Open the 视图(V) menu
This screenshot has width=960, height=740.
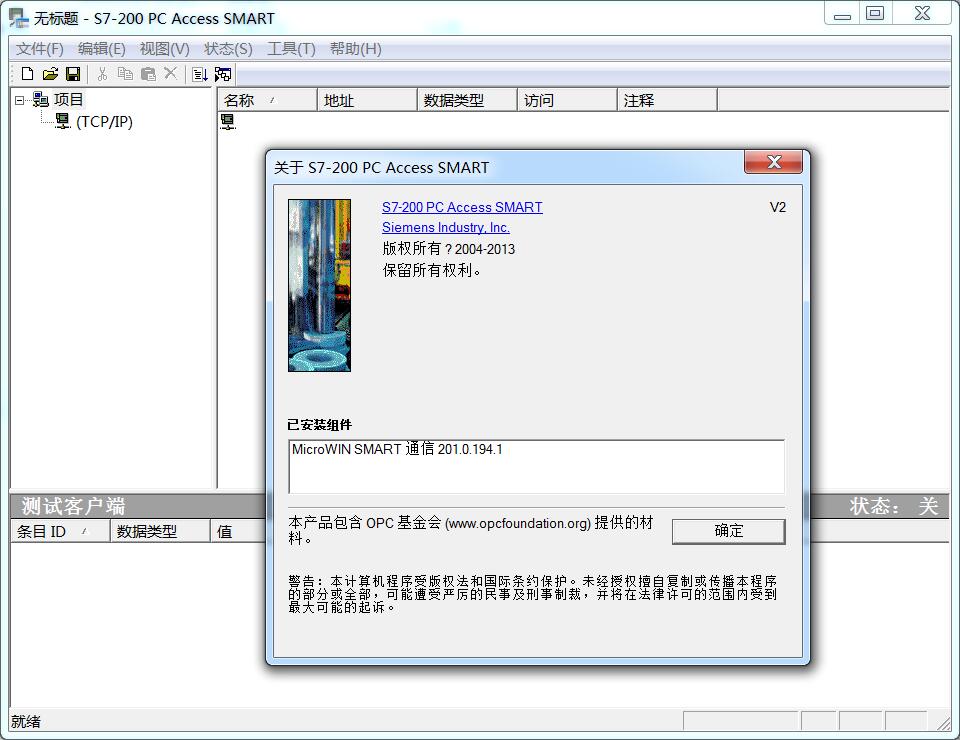point(164,49)
